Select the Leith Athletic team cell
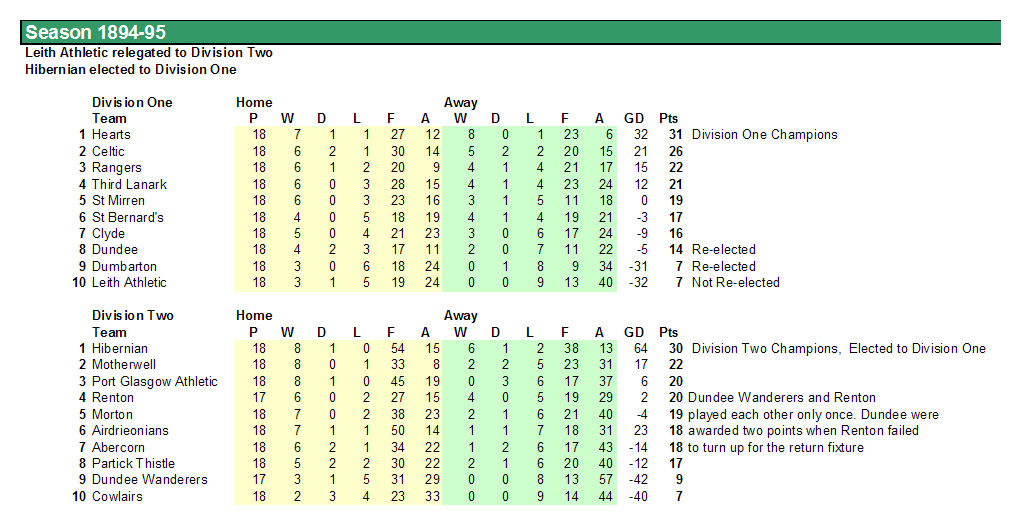1021x525 pixels. (x=129, y=283)
